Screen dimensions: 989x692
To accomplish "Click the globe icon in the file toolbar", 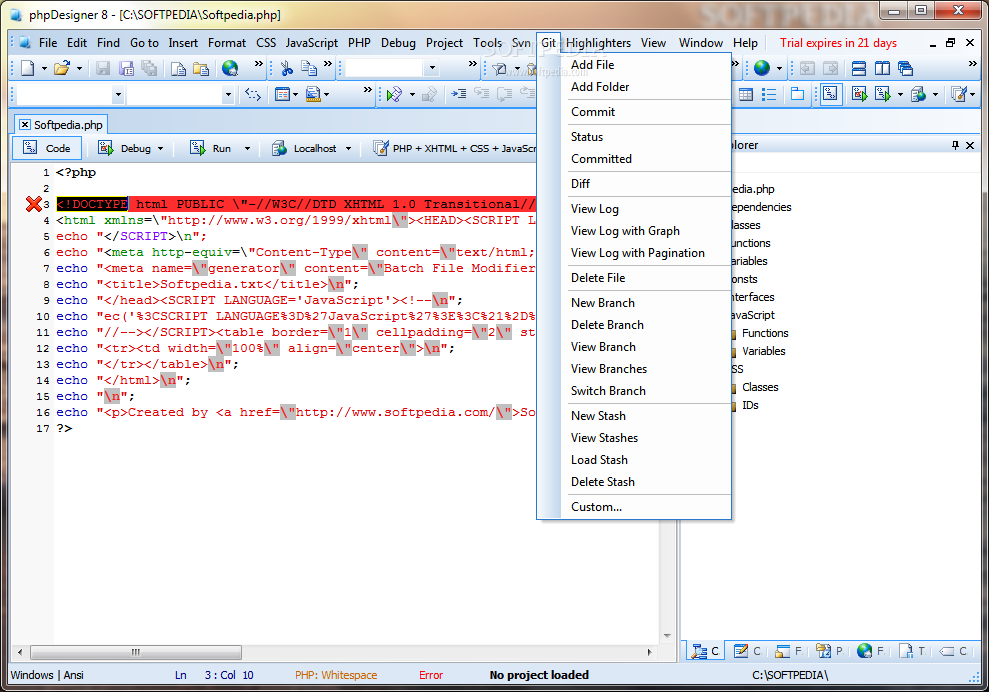I will [x=230, y=68].
